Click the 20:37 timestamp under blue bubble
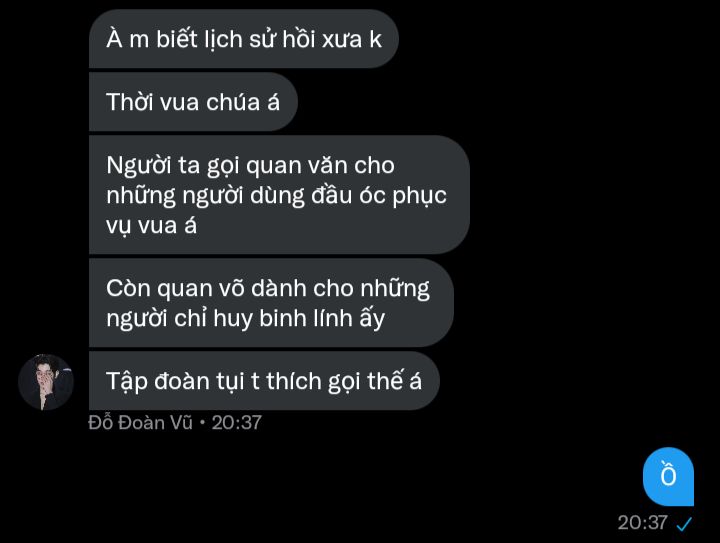Screen dimensions: 720x543 pyautogui.click(x=642, y=523)
